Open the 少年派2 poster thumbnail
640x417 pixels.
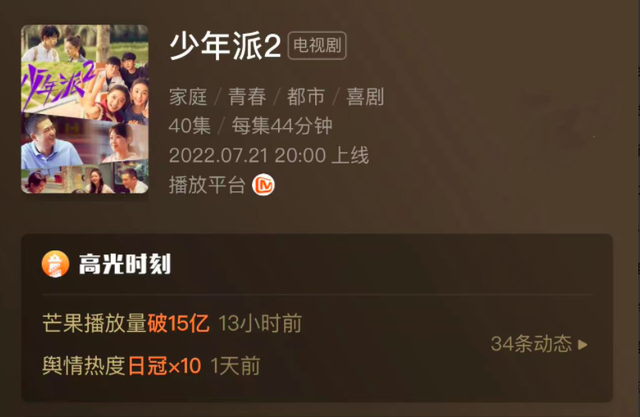[x=84, y=109]
